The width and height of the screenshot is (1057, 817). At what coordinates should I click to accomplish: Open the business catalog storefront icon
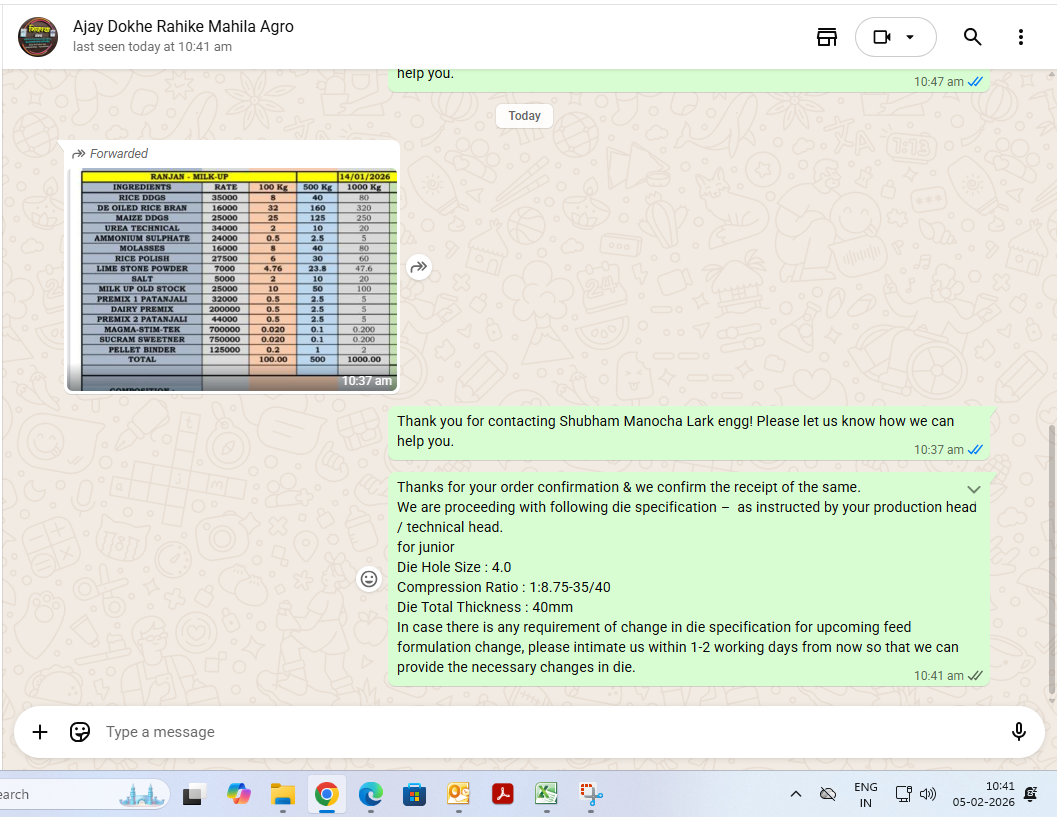tap(826, 37)
